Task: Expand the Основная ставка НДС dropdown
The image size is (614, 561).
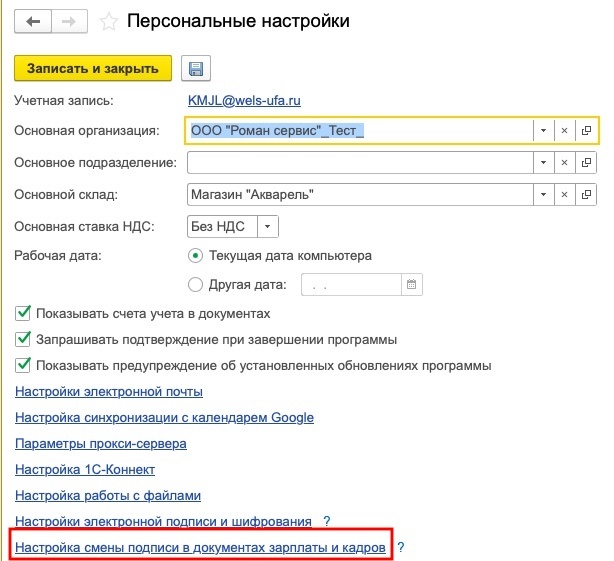Action: [268, 226]
